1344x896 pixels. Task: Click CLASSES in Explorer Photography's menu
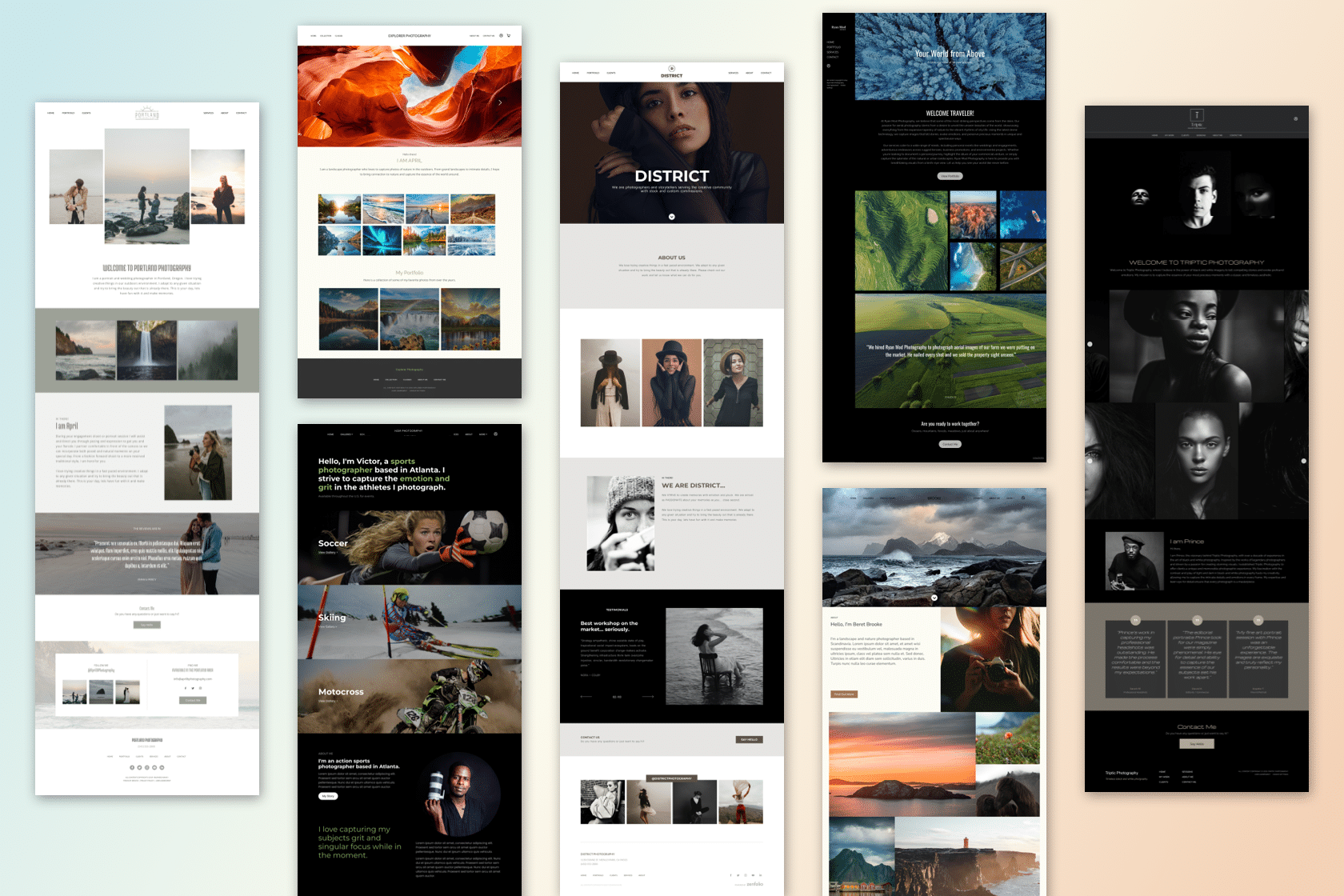tap(339, 36)
